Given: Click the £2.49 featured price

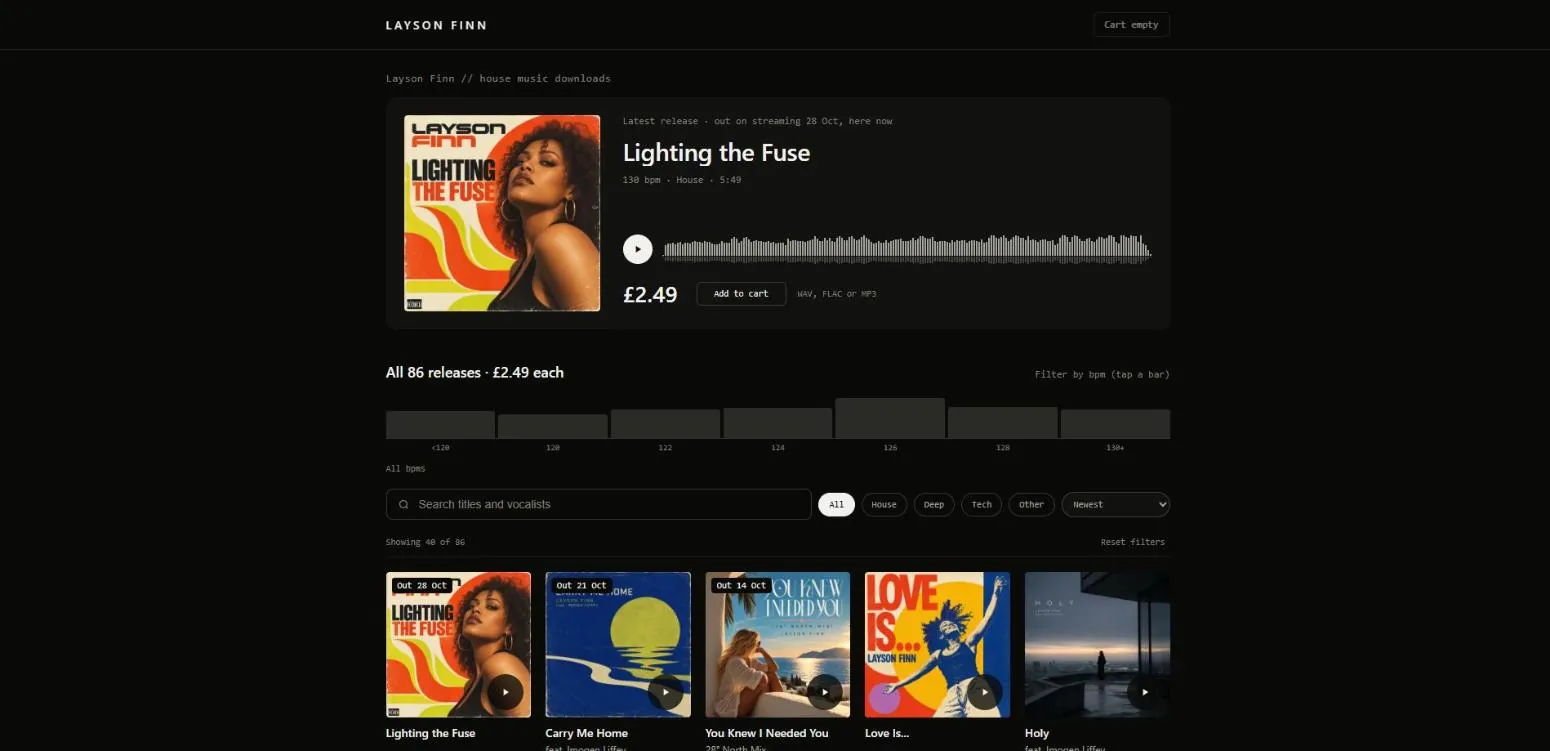Looking at the screenshot, I should [650, 294].
